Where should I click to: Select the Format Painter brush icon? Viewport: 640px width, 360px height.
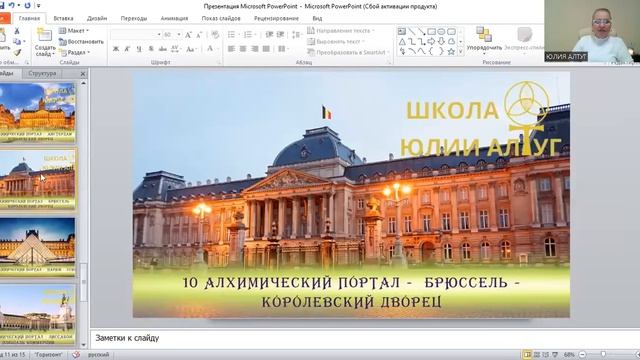pyautogui.click(x=17, y=52)
